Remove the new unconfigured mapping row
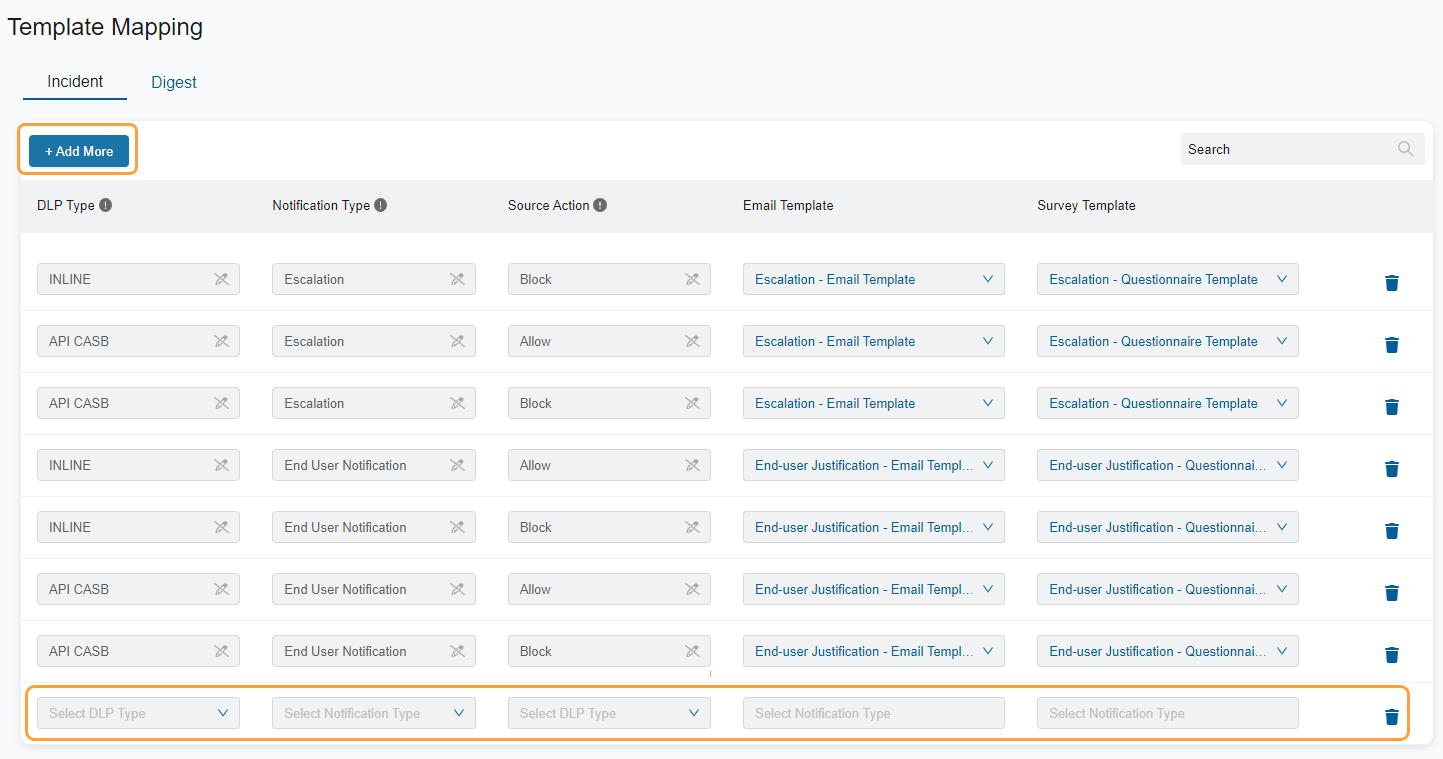The height and width of the screenshot is (759, 1443). click(x=1391, y=716)
